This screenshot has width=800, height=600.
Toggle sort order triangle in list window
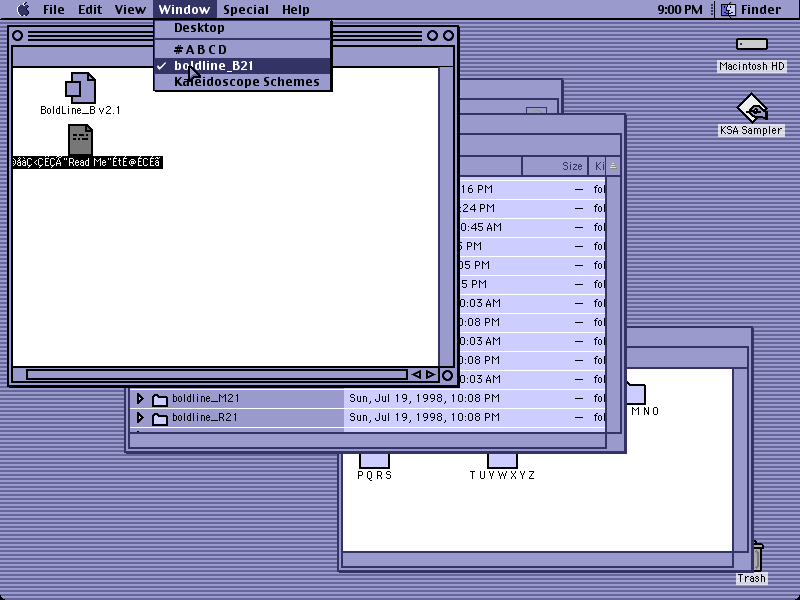pyautogui.click(x=613, y=166)
